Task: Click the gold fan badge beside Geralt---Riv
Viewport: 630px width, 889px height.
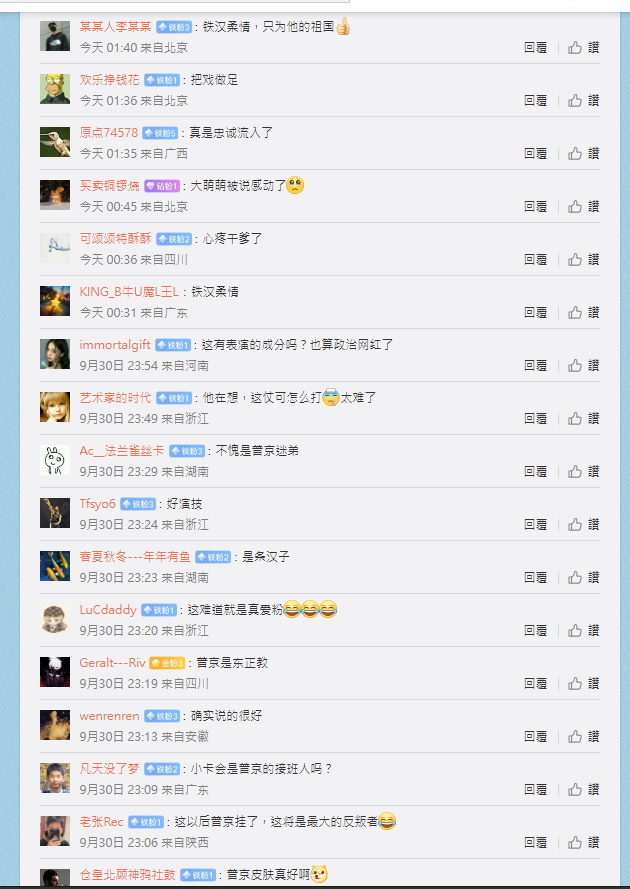Action: point(167,663)
